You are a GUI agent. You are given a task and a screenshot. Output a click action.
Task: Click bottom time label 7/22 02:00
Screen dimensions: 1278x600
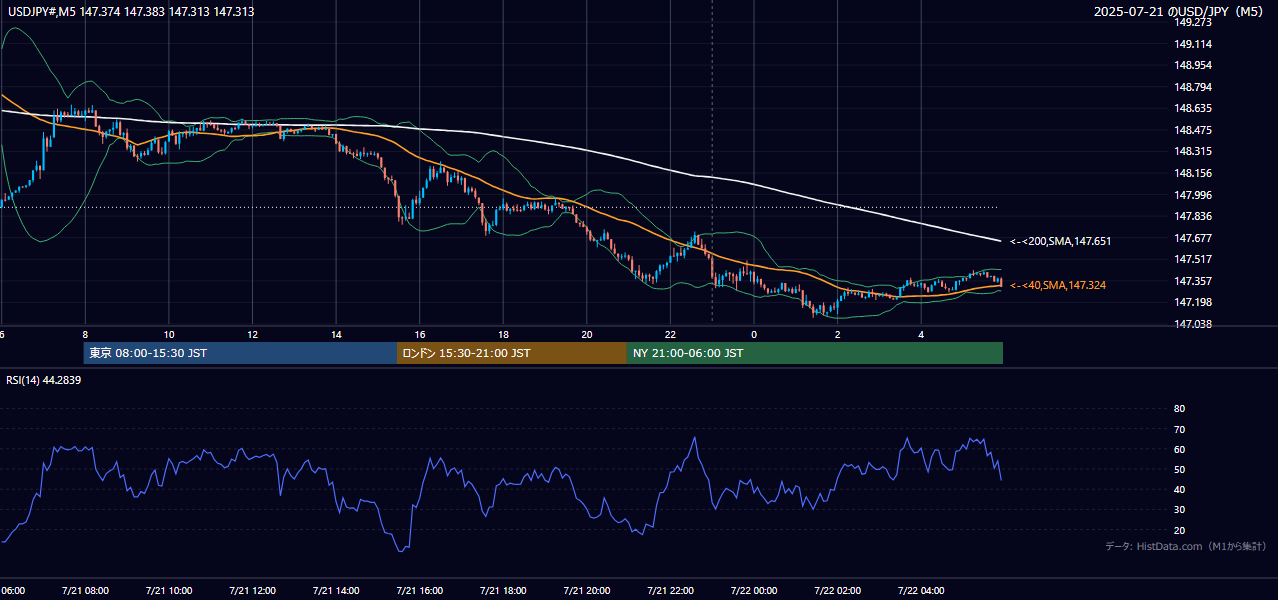[x=837, y=590]
